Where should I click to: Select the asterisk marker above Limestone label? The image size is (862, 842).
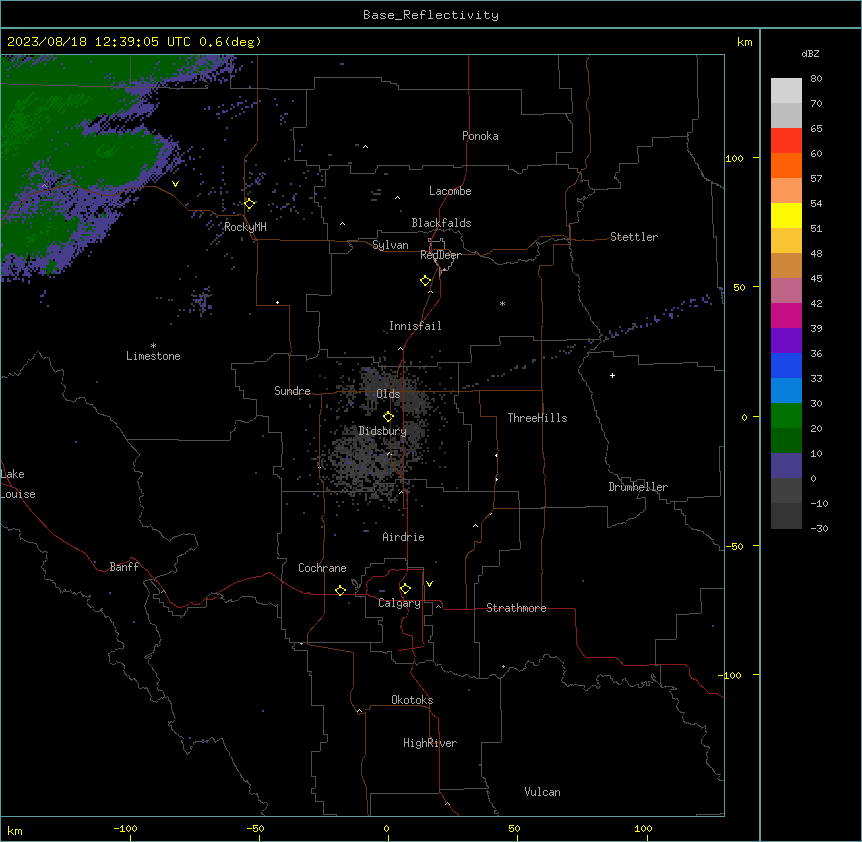click(x=153, y=346)
